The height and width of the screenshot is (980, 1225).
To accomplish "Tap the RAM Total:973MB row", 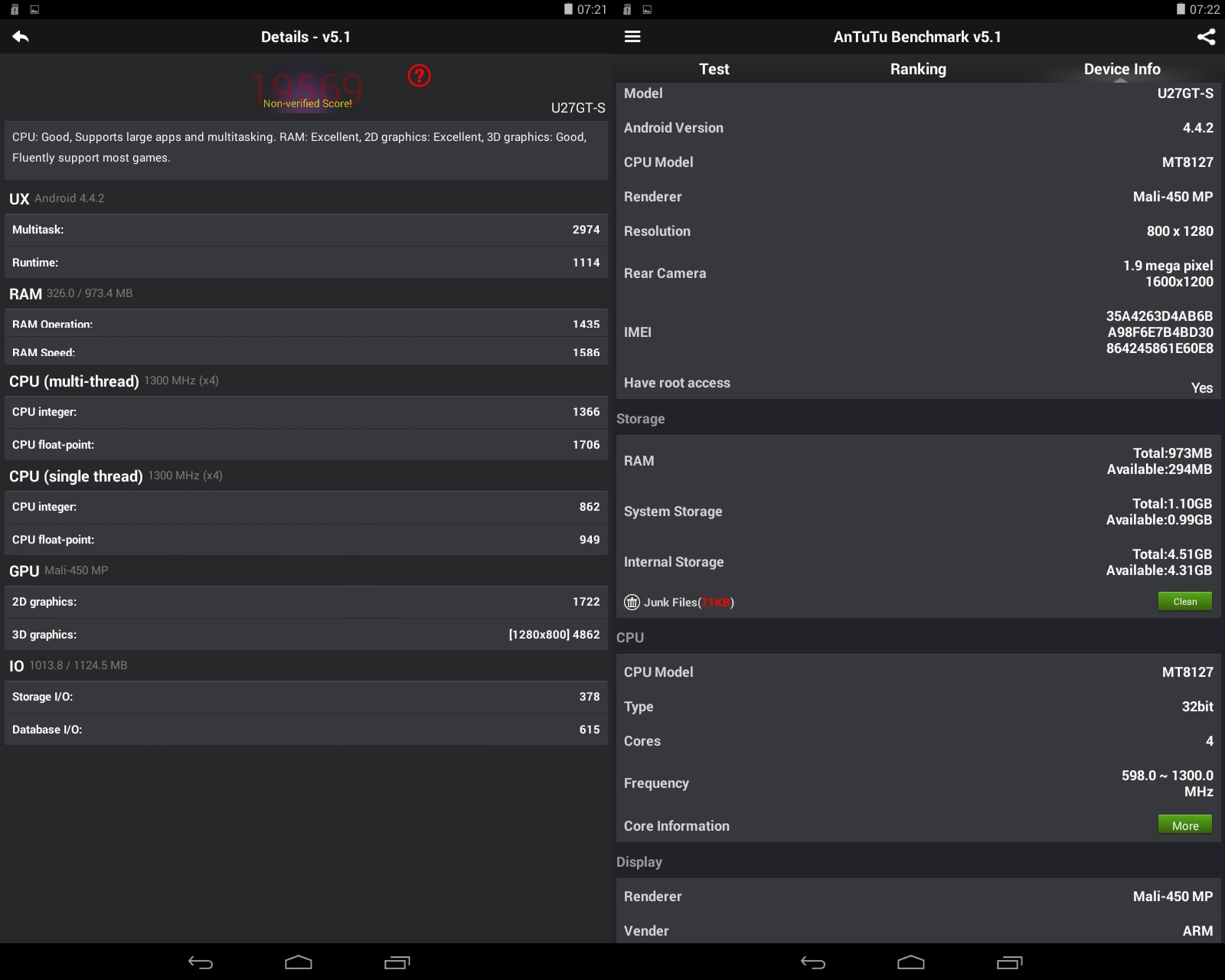I will pos(919,461).
